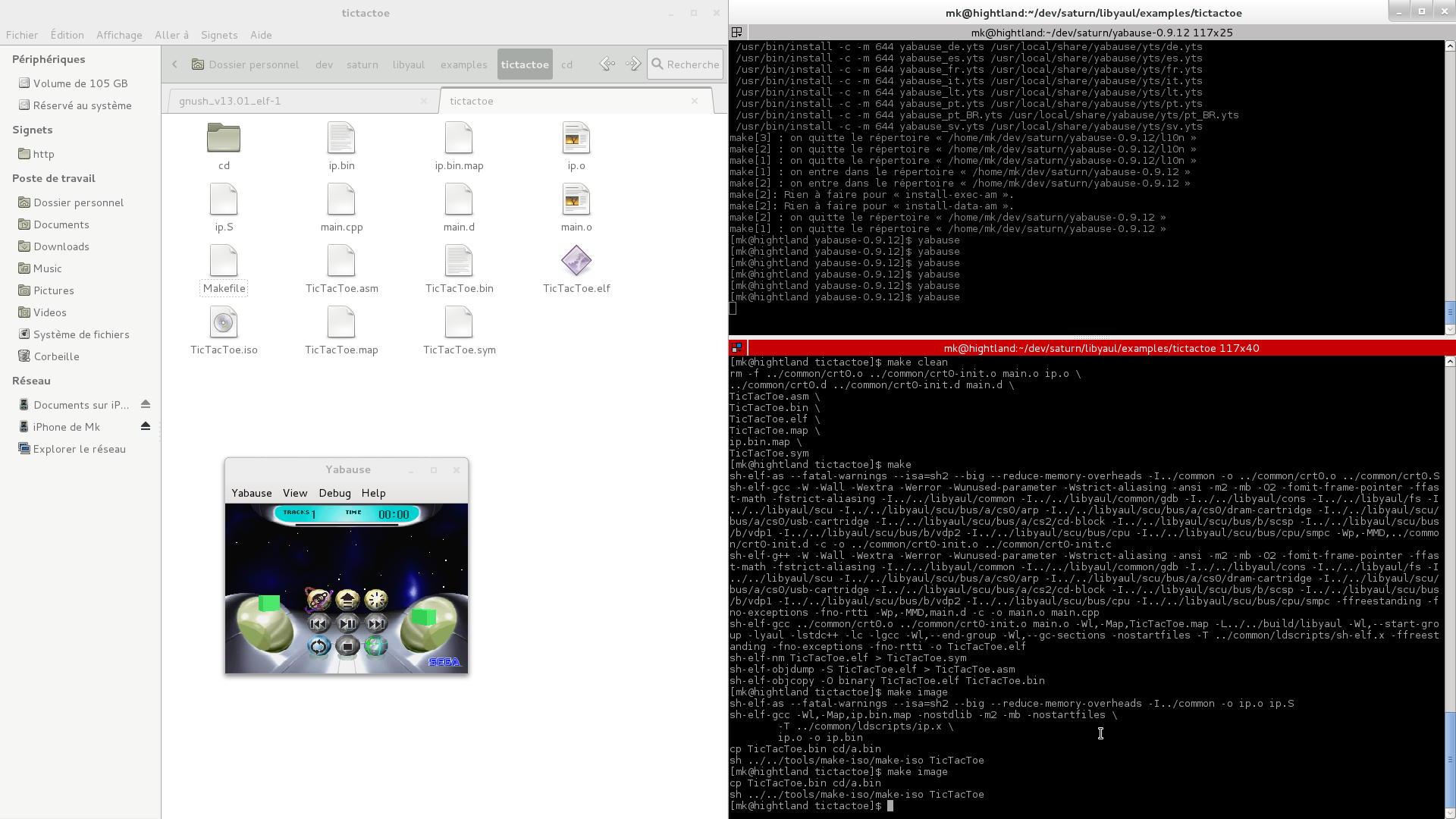Skip to previous track in Saturn player
1456x819 pixels.
click(x=318, y=624)
